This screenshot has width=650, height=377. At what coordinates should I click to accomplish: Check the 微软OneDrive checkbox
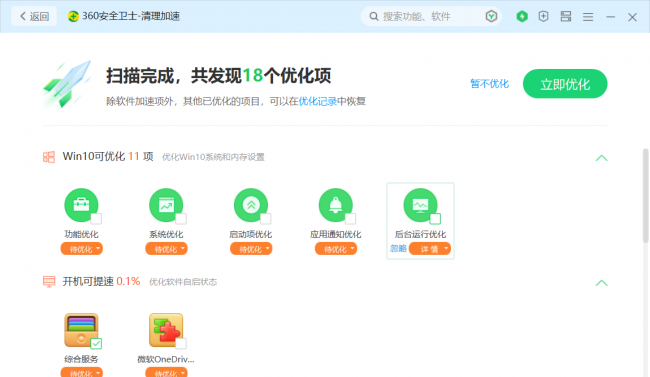click(181, 343)
